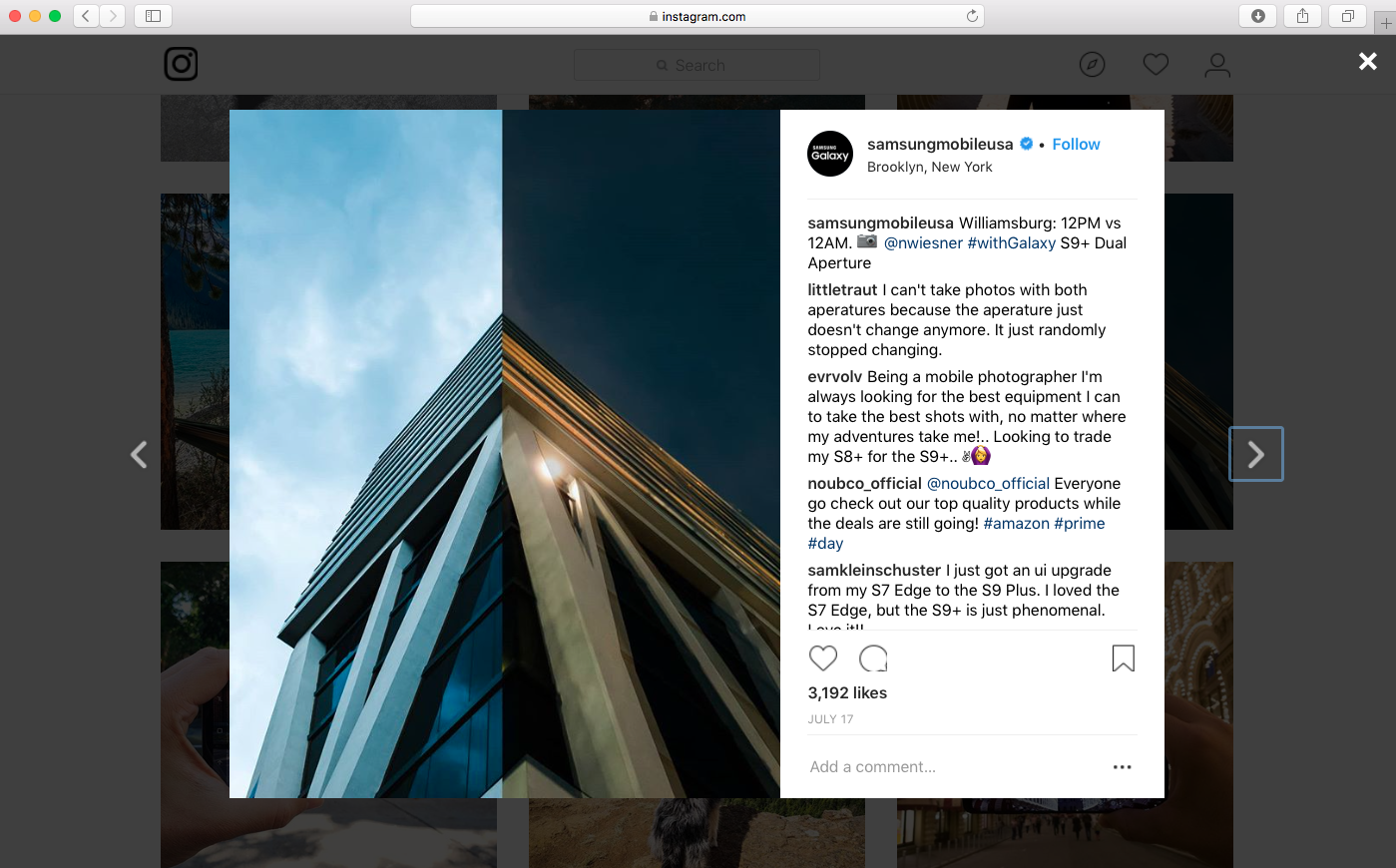
Task: Close the post overlay with the X
Action: 1368,62
